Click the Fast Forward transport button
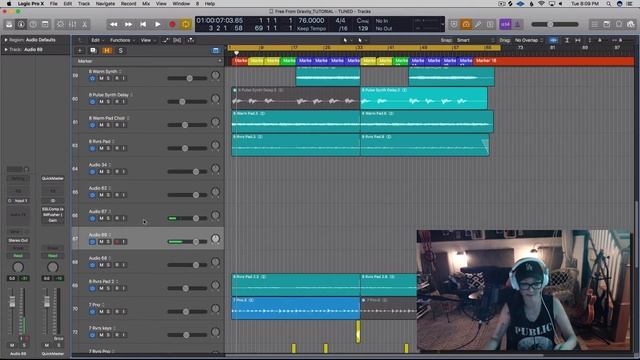Viewport: 640px width, 360px height. (x=128, y=24)
